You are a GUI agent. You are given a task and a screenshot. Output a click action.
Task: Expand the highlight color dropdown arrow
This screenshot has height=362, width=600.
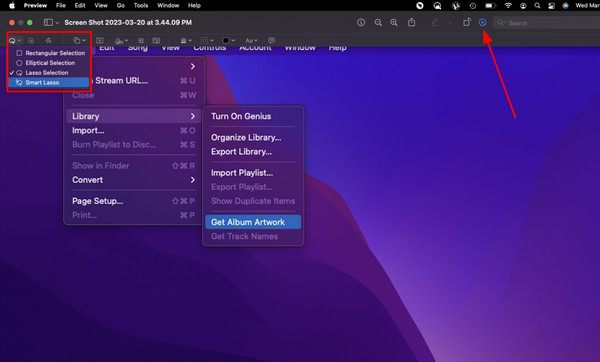450,23
